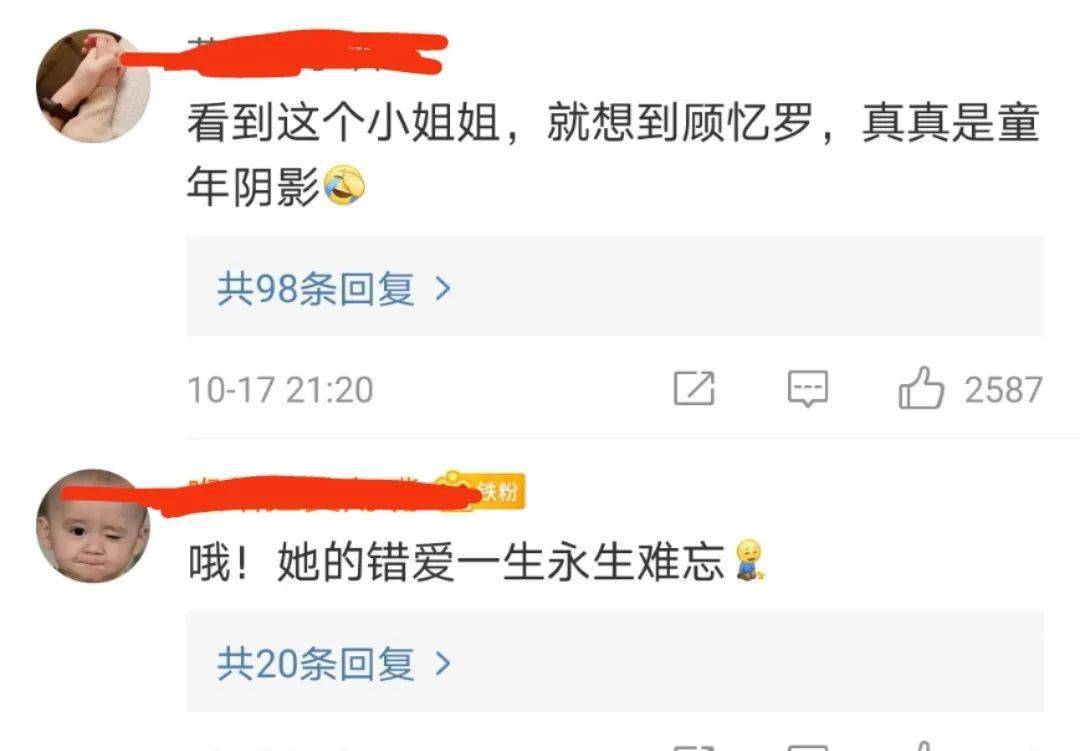Open the comment bubble icon for the first comment
This screenshot has width=1080, height=751.
pos(808,389)
